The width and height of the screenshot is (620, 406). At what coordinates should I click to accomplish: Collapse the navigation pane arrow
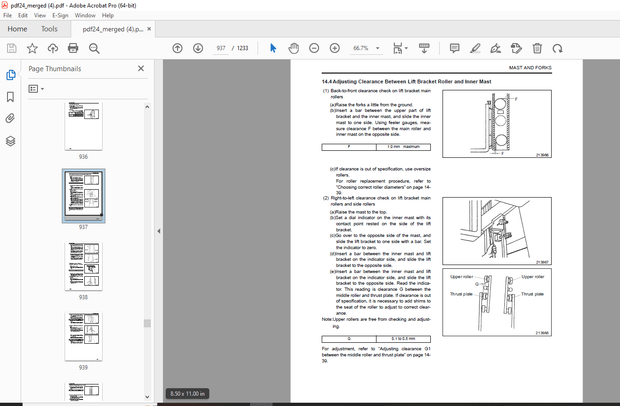[x=159, y=231]
